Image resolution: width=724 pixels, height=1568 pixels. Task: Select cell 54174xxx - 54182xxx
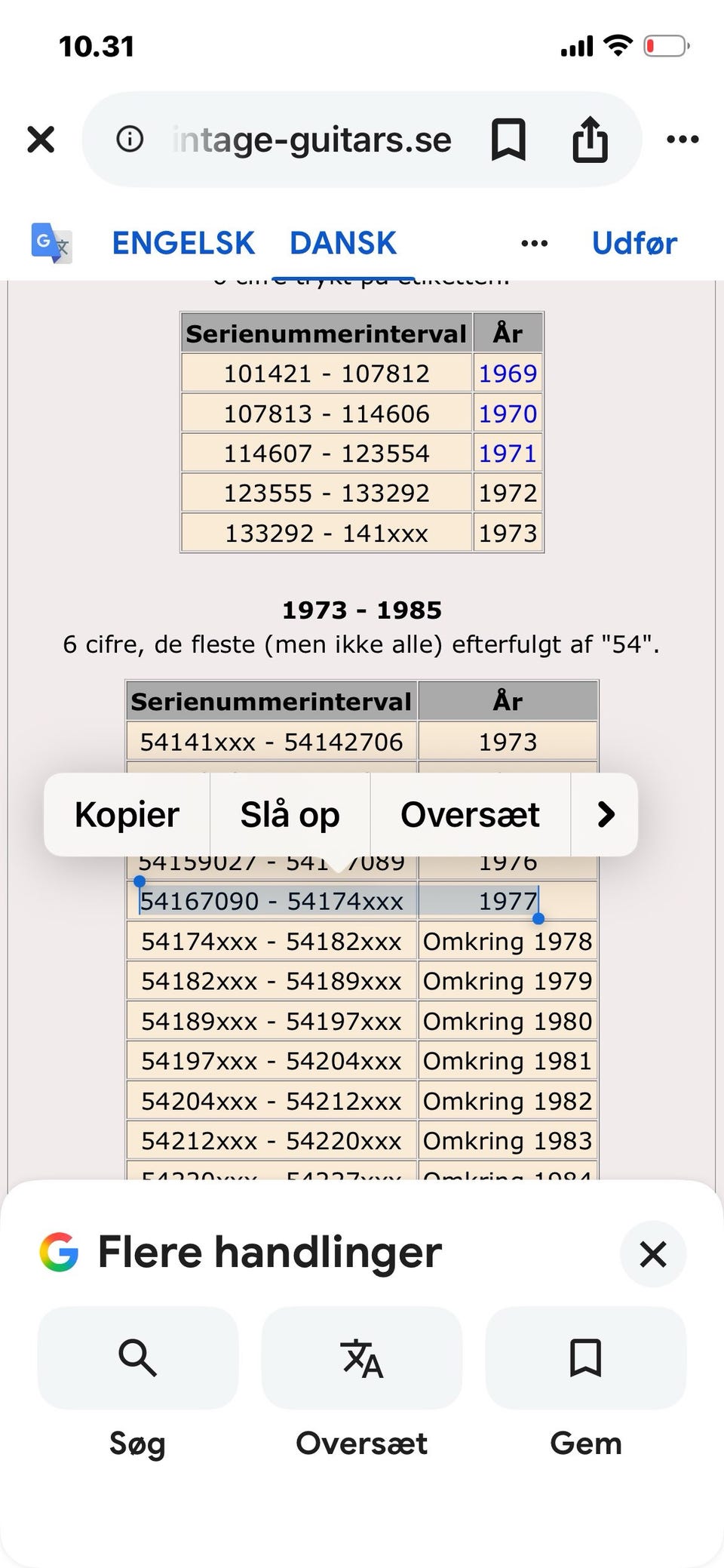pyautogui.click(x=271, y=942)
